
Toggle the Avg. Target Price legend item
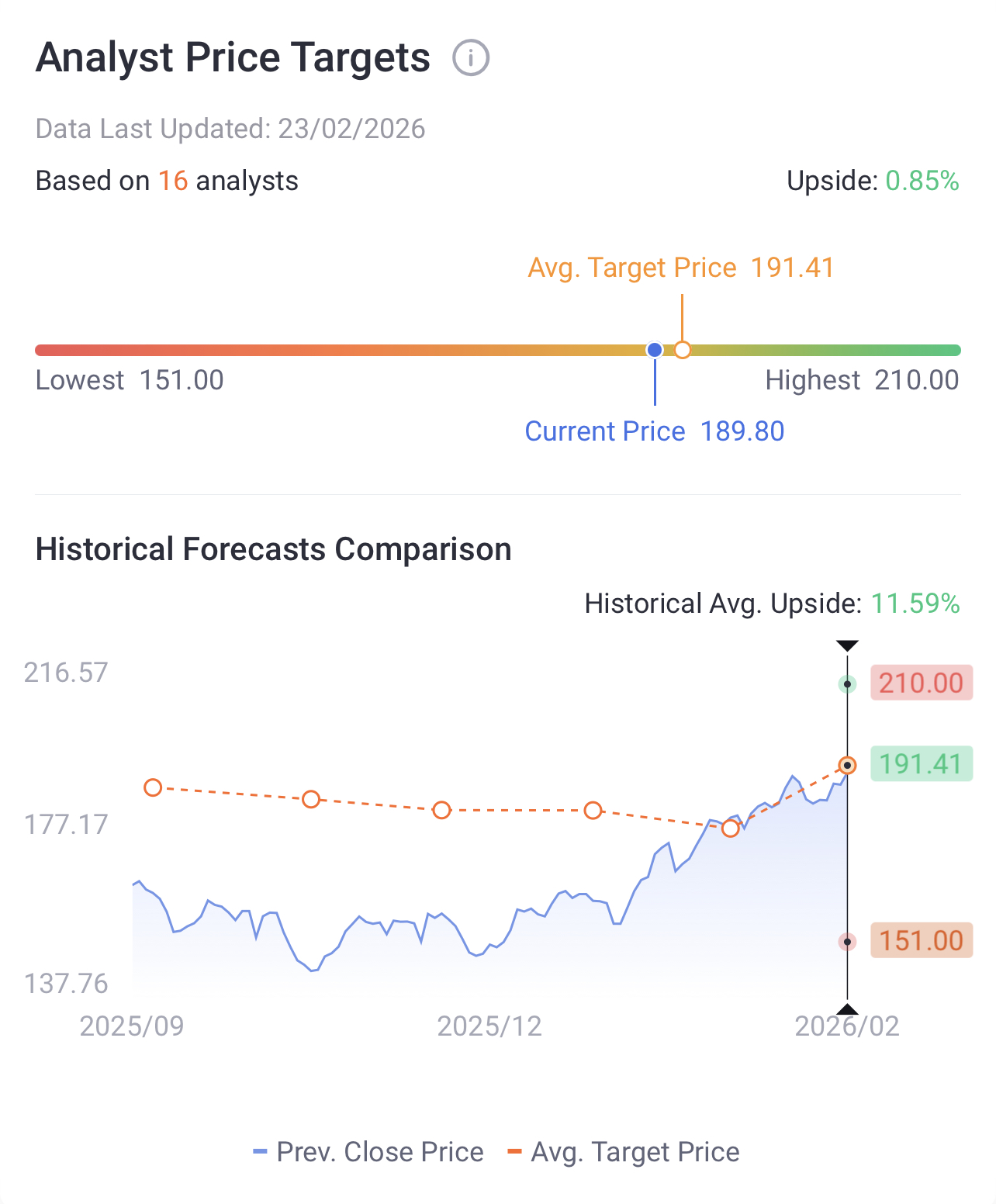click(623, 1152)
